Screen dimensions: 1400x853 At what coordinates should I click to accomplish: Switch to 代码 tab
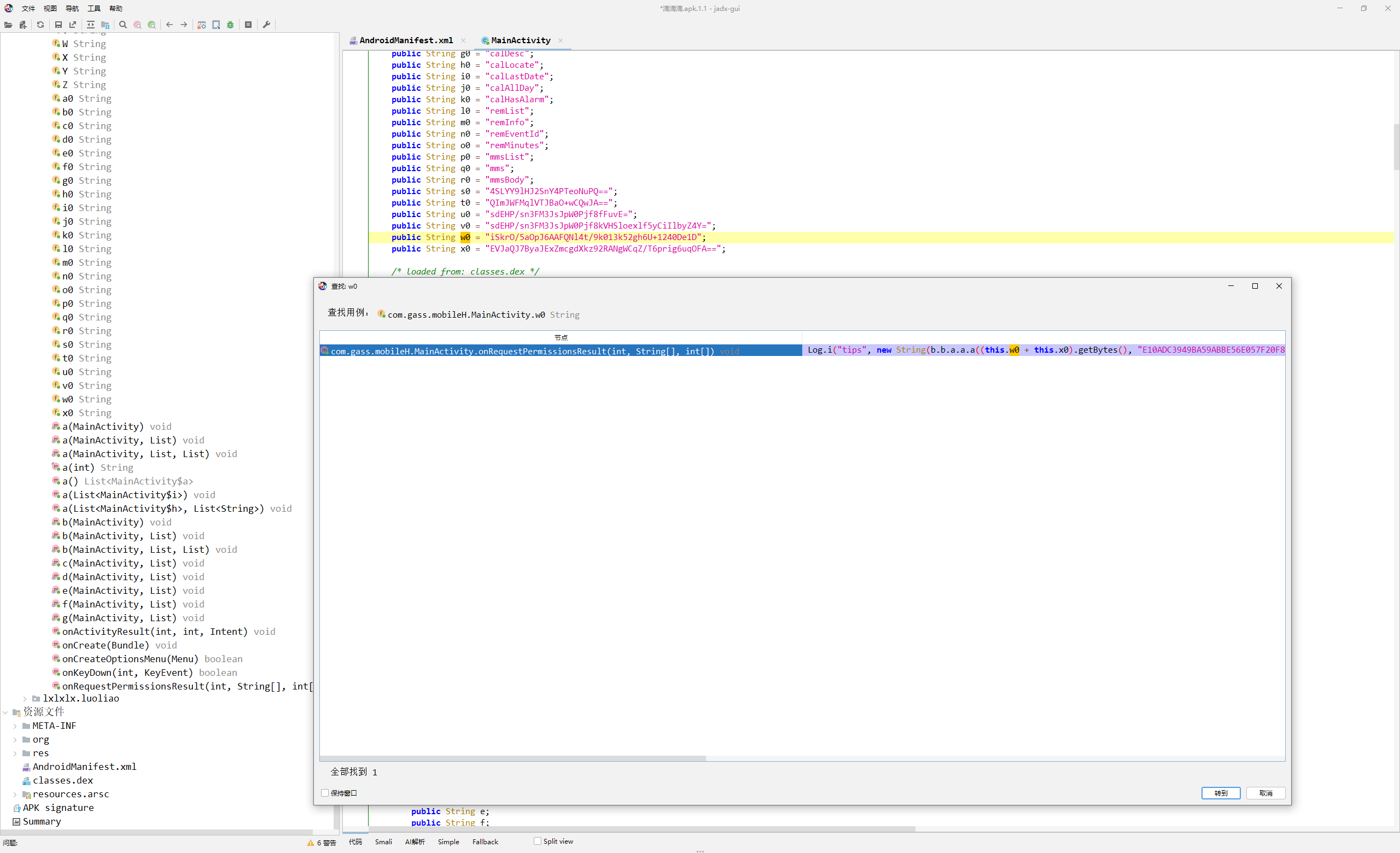(355, 842)
